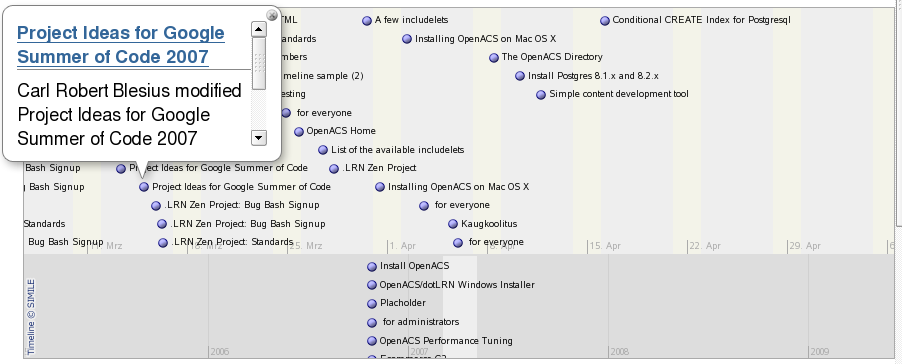Select the 'for administrators' event label
Viewport: 902px width, 364px height.
(x=421, y=322)
